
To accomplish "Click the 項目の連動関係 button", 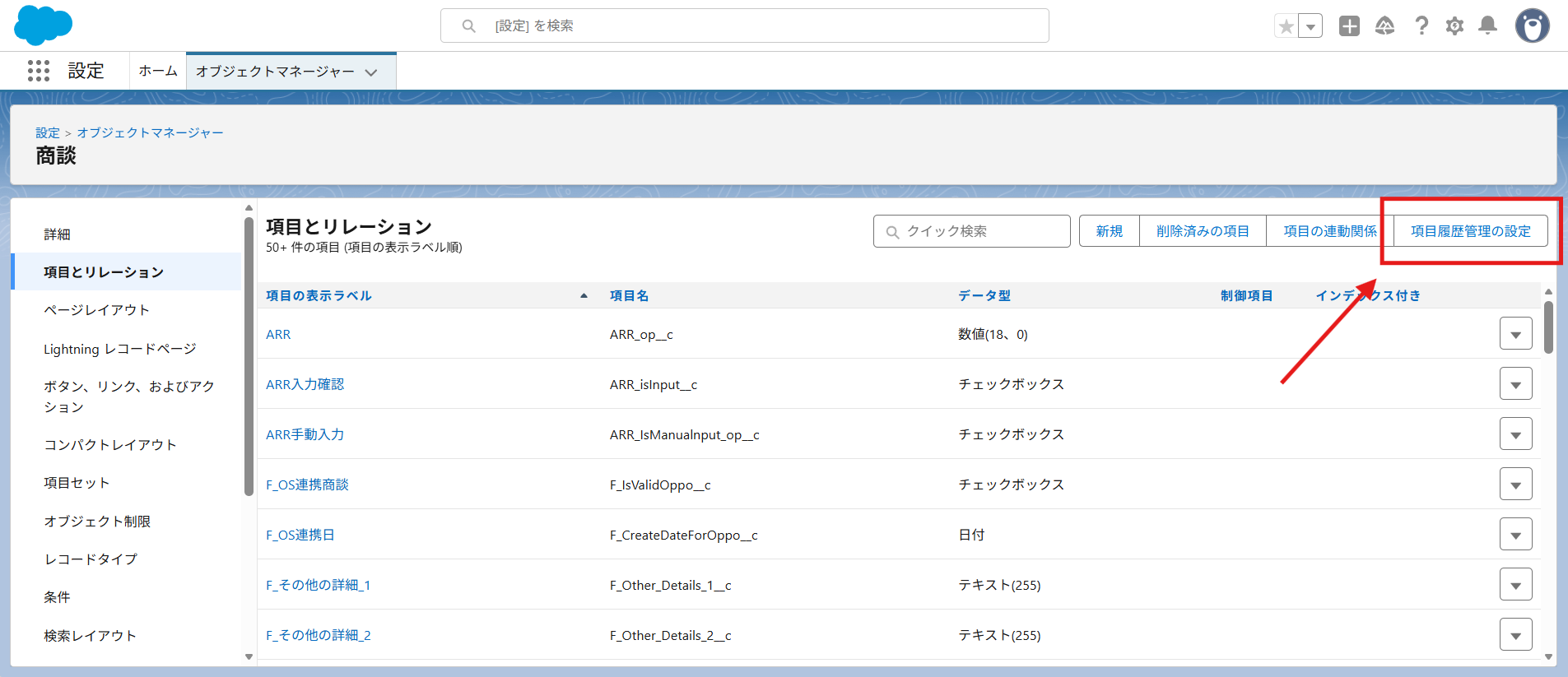I will pos(1330,231).
